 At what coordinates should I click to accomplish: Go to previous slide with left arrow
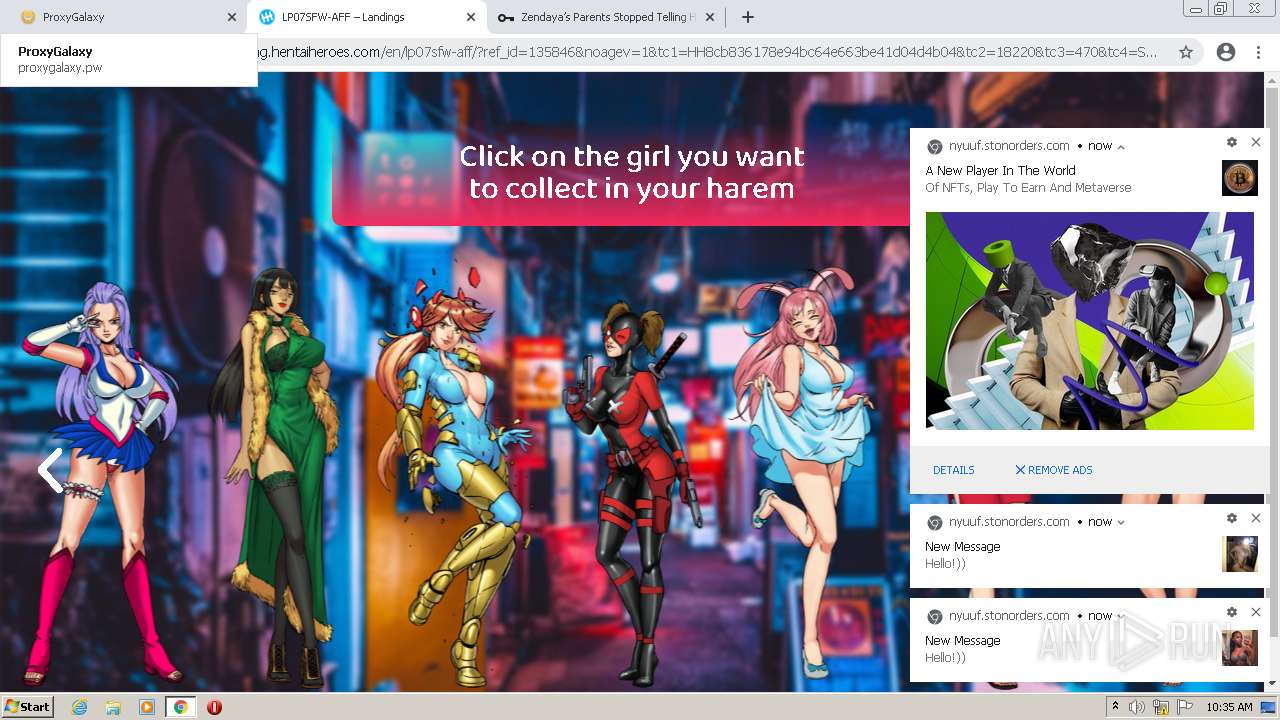click(50, 470)
